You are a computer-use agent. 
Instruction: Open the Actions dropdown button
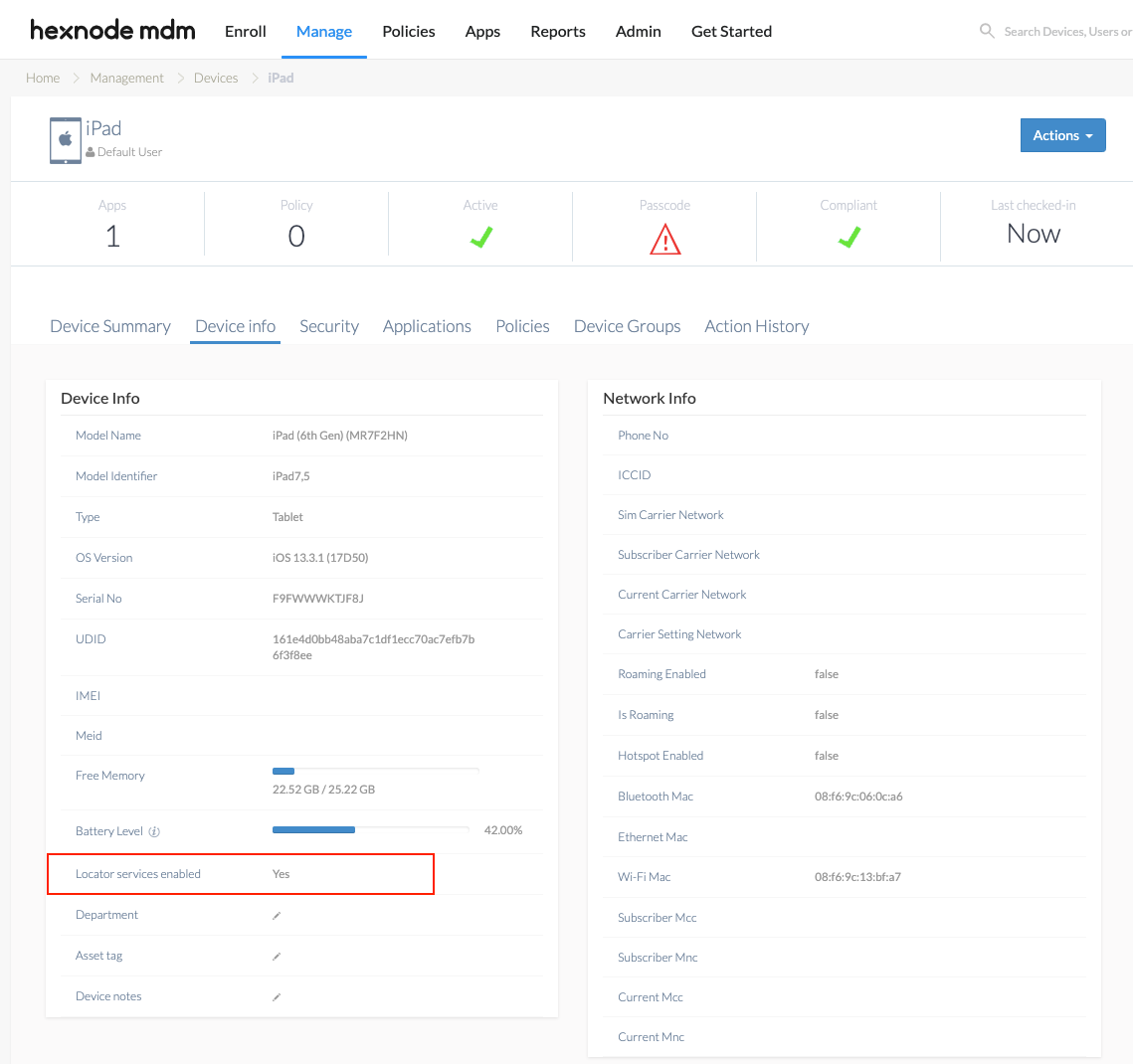pos(1063,135)
